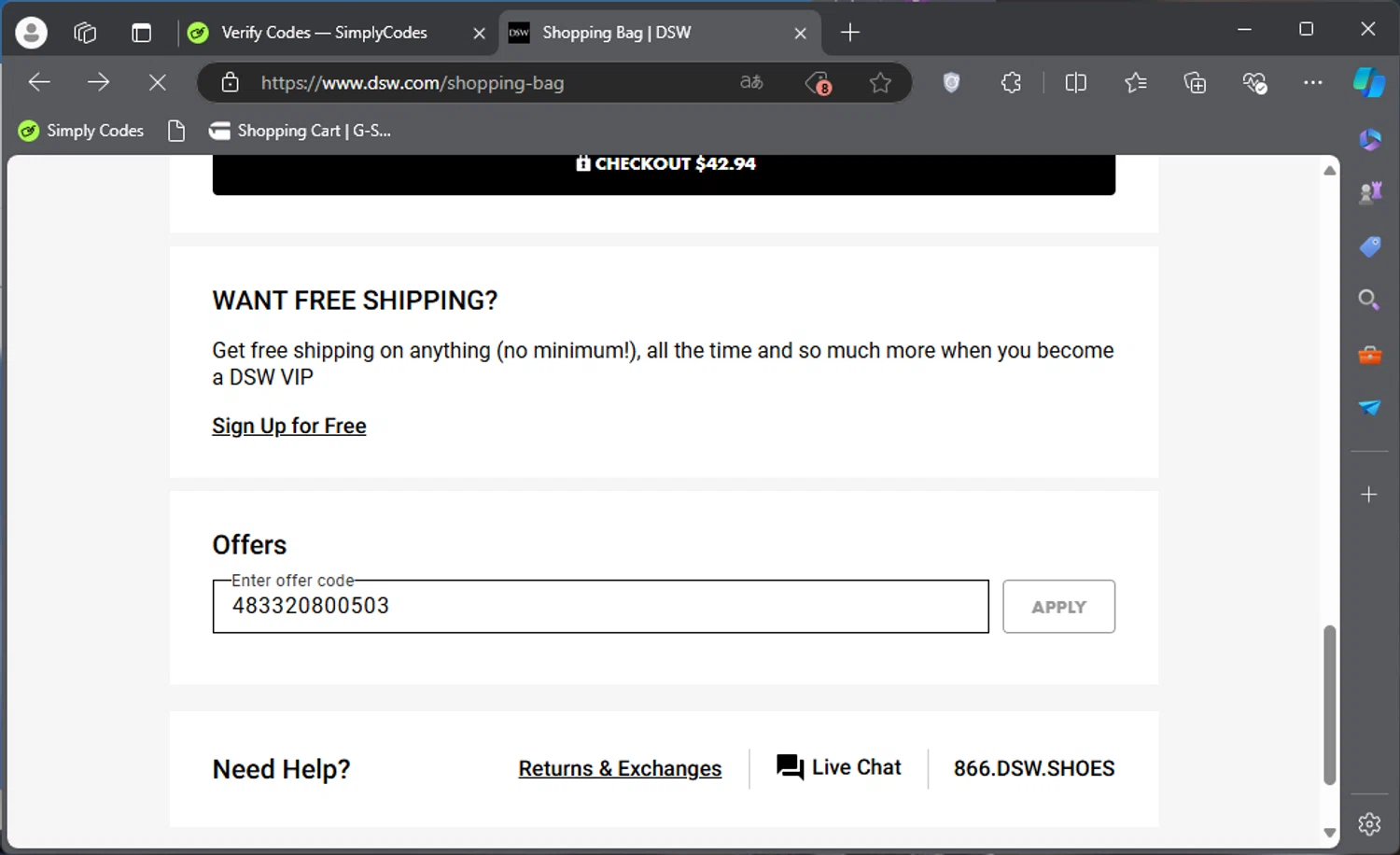Viewport: 1400px width, 855px height.
Task: Click the page scroll down arrow
Action: tap(1330, 833)
